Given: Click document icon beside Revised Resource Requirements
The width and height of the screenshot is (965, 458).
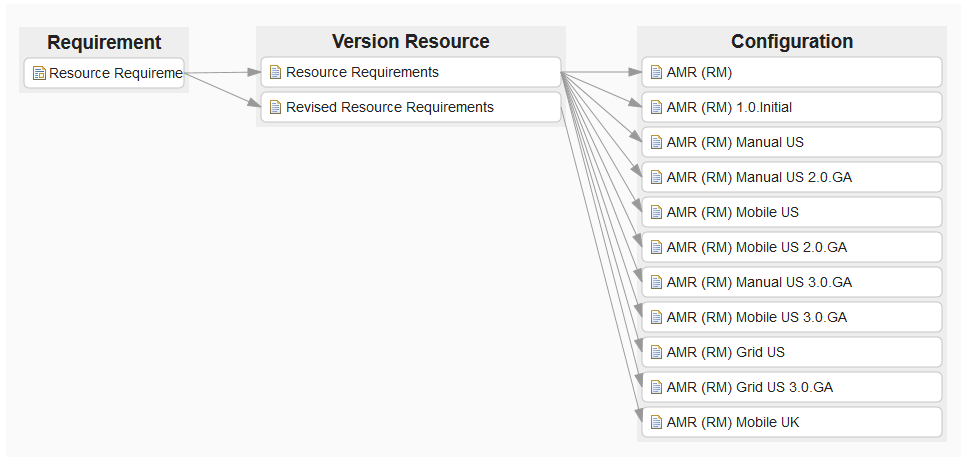Looking at the screenshot, I should [x=276, y=107].
